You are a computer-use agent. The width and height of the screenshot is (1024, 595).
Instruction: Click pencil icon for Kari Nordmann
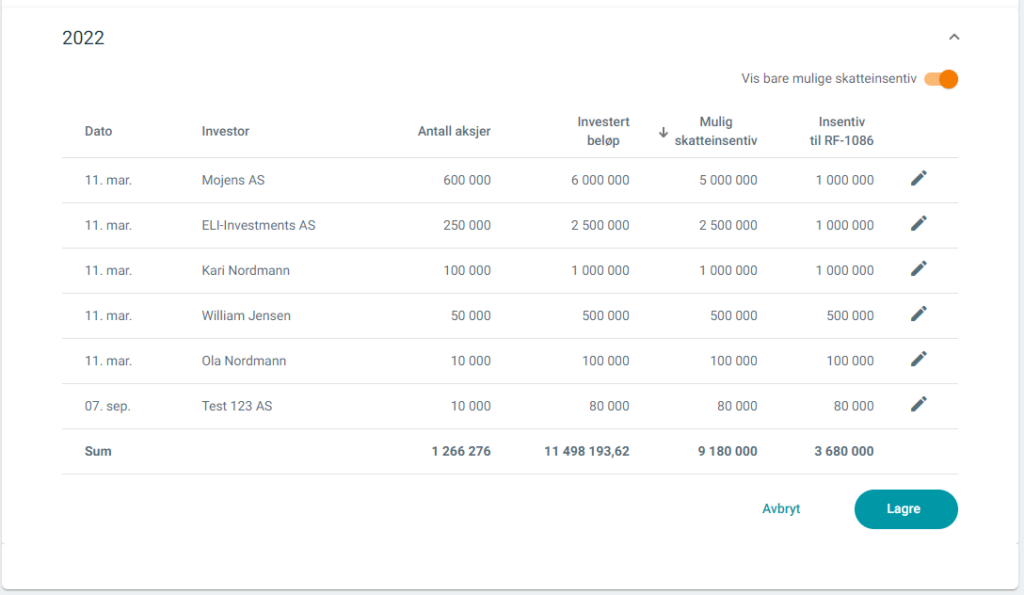point(918,268)
